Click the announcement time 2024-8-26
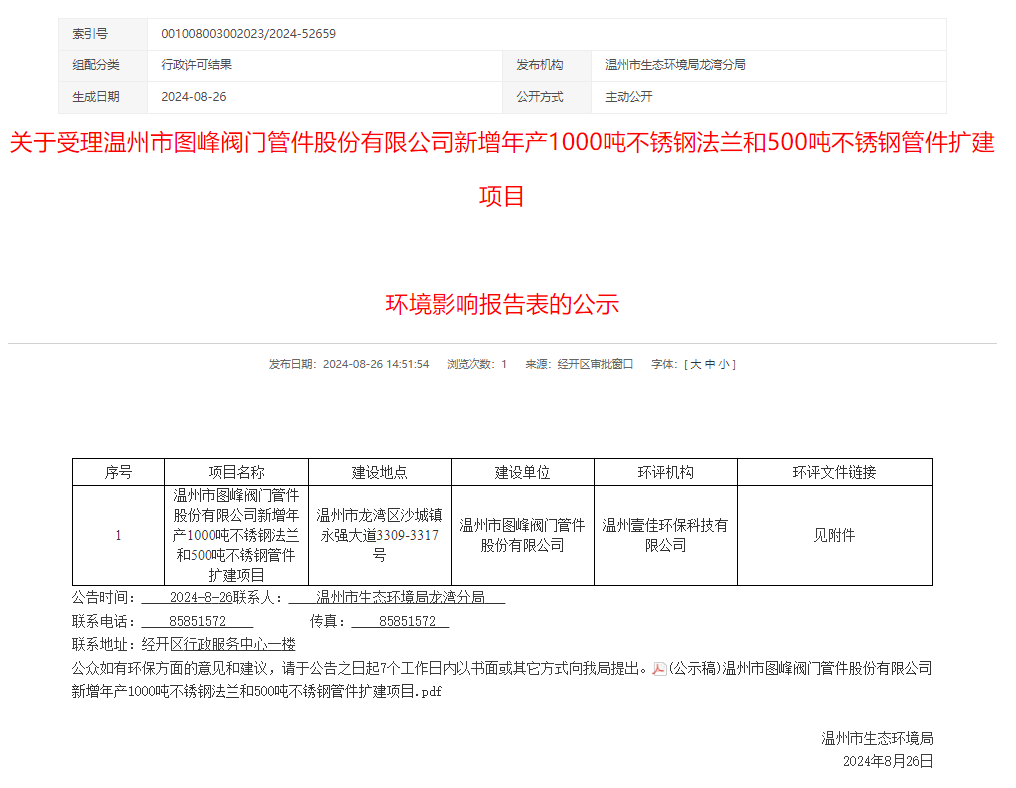 [201, 597]
